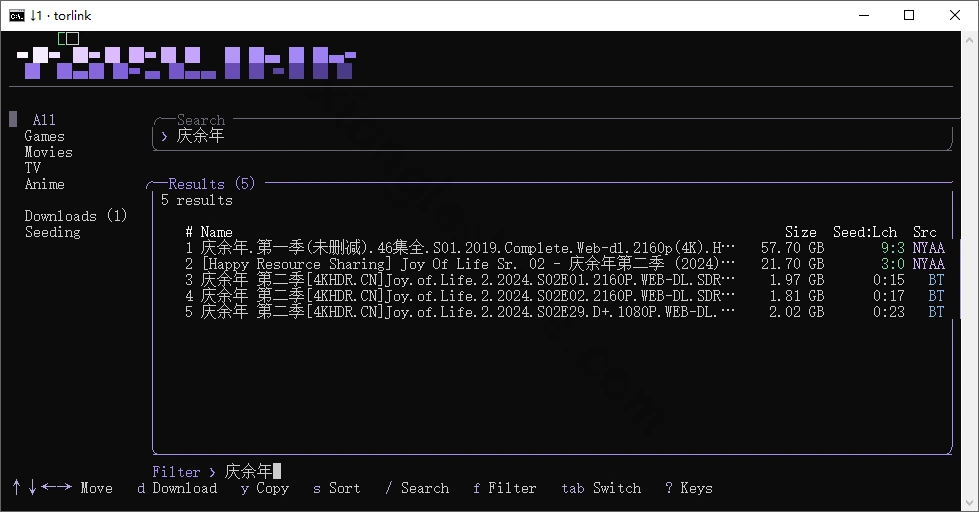Click the '5 results' count text
Viewport: 979px width, 512px height.
[x=196, y=200]
